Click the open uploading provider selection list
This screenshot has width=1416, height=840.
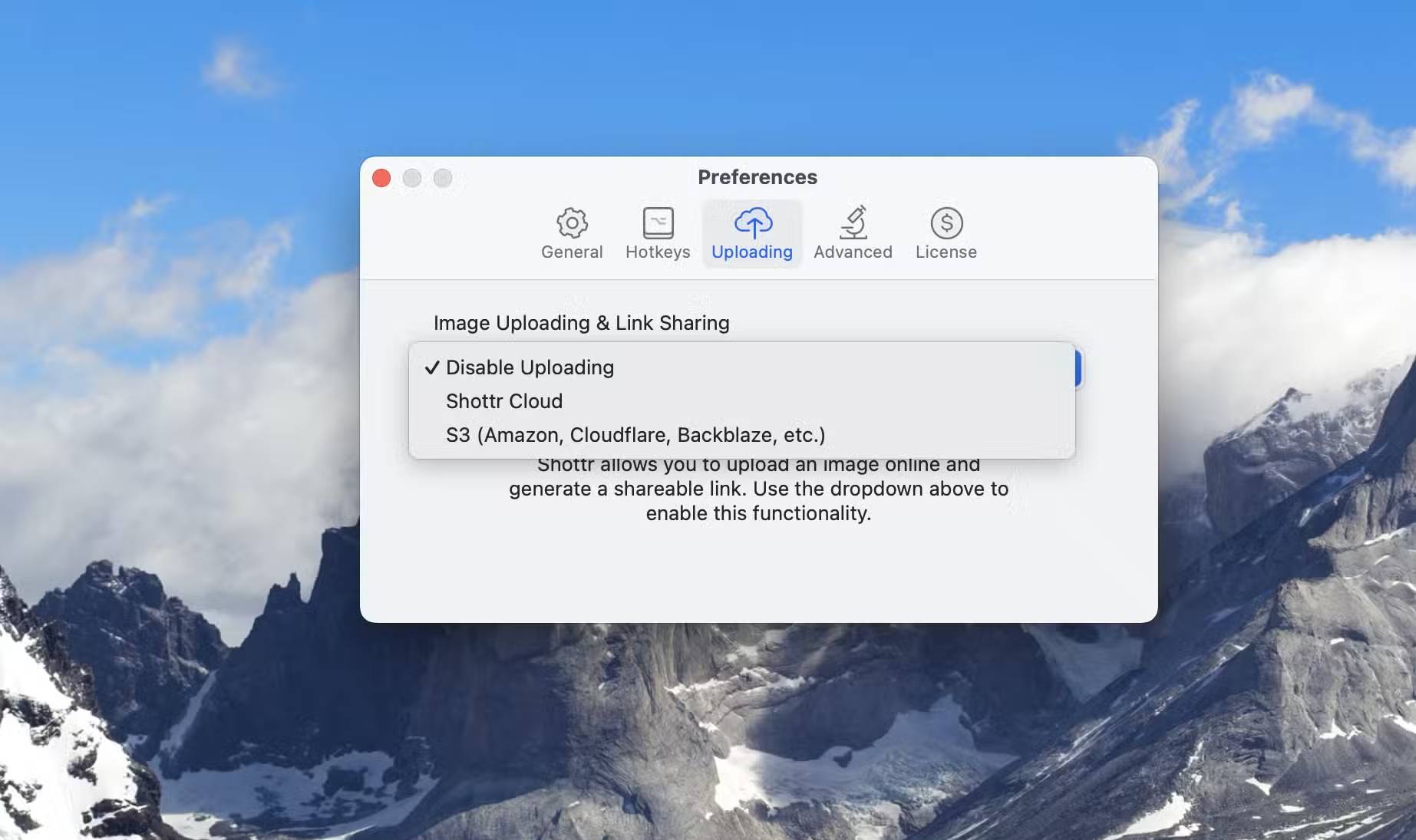743,400
